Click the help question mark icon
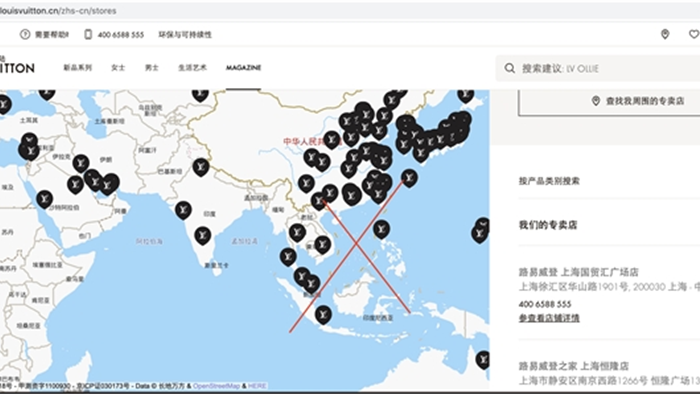Screen dimensions: 700x394 [25, 34]
